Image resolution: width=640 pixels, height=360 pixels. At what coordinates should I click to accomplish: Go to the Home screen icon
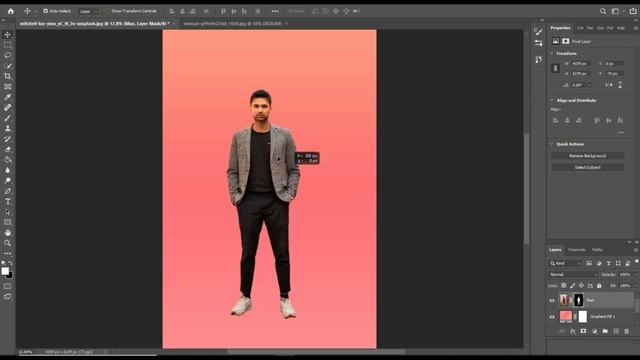click(11, 11)
